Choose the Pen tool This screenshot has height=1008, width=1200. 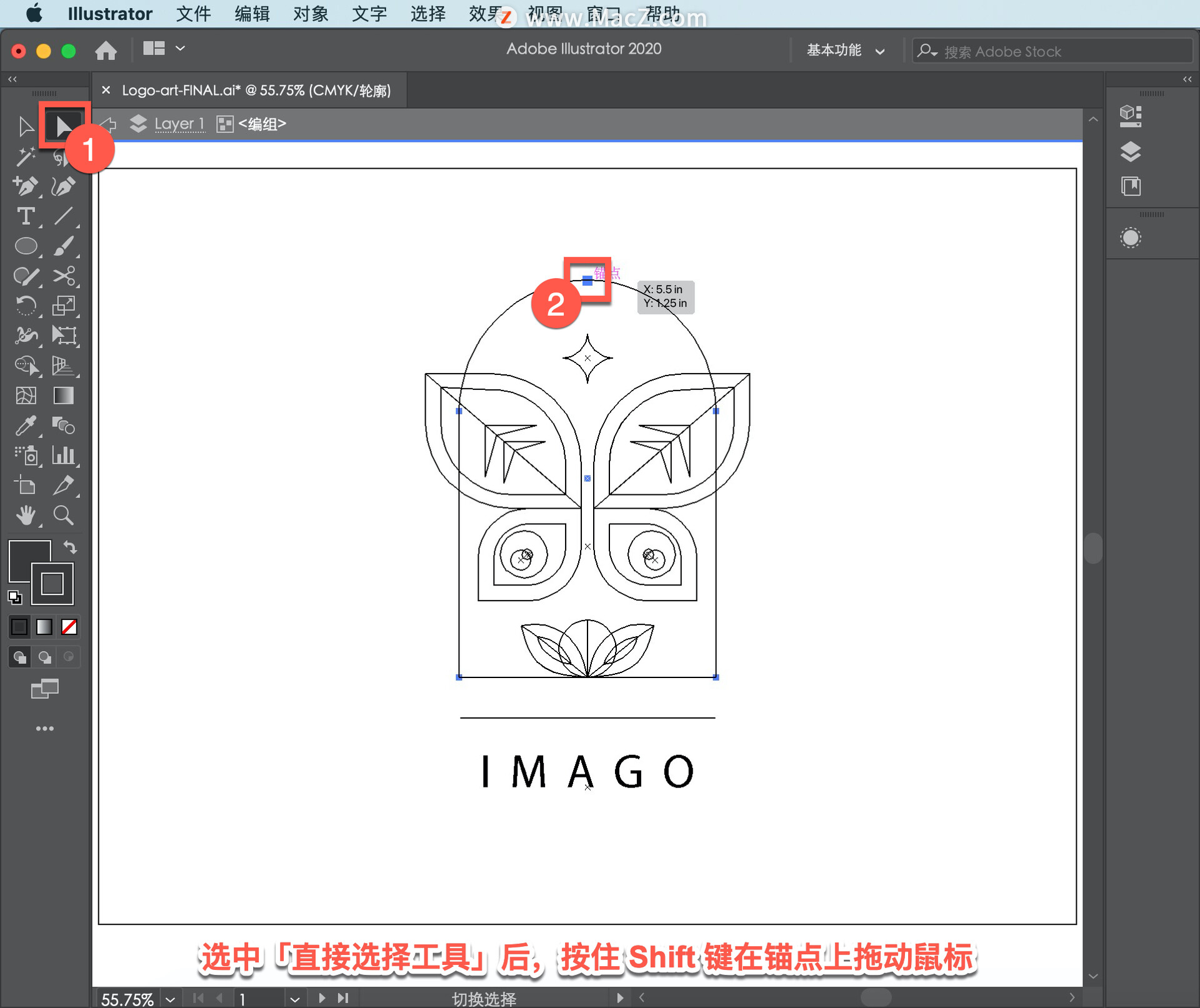point(26,186)
